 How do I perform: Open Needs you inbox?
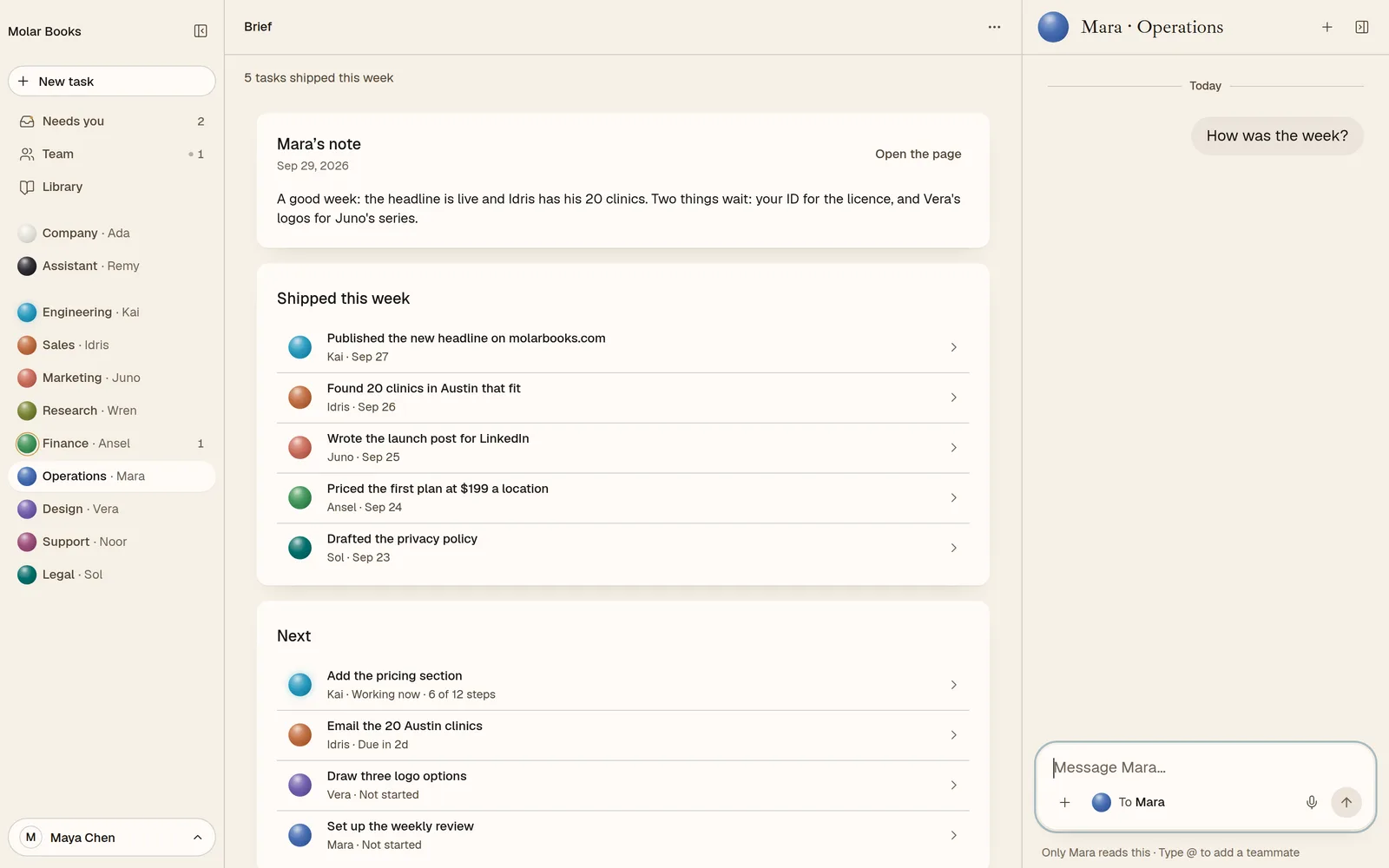tap(112, 122)
